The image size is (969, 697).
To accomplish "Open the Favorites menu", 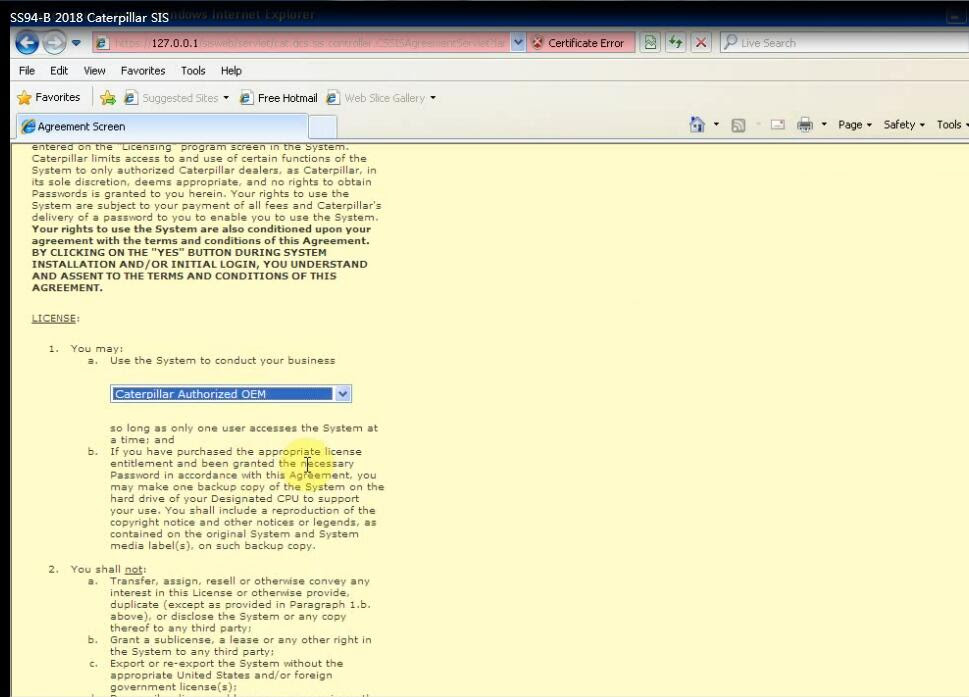I will 143,71.
